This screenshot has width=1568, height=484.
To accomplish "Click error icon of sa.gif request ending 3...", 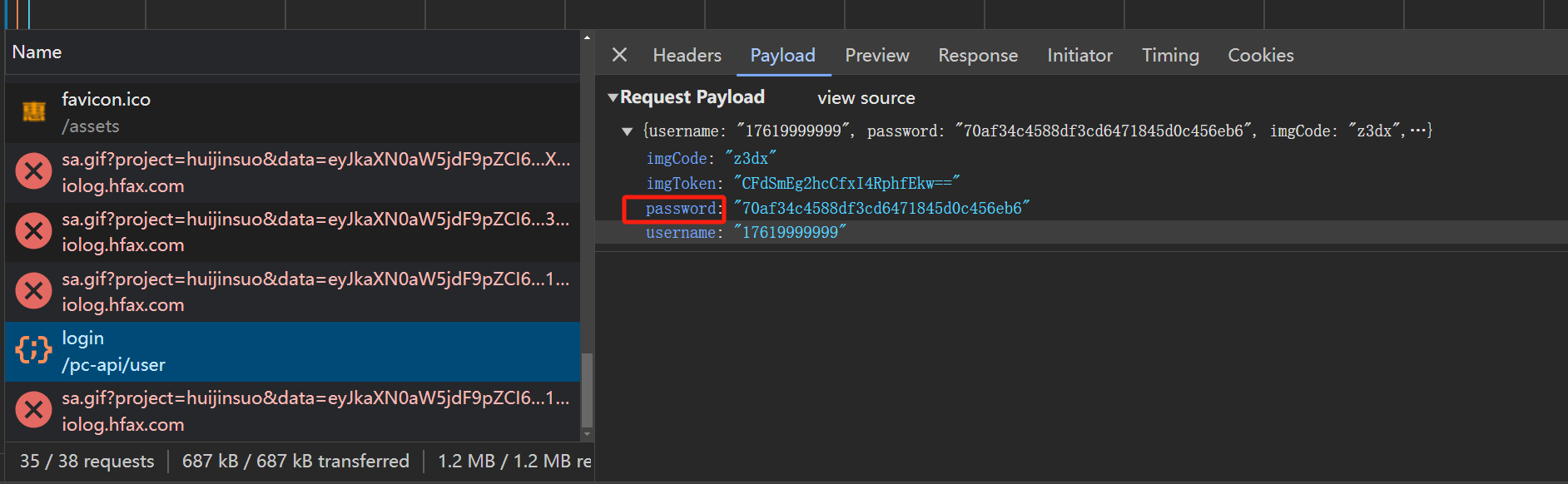I will 34,231.
